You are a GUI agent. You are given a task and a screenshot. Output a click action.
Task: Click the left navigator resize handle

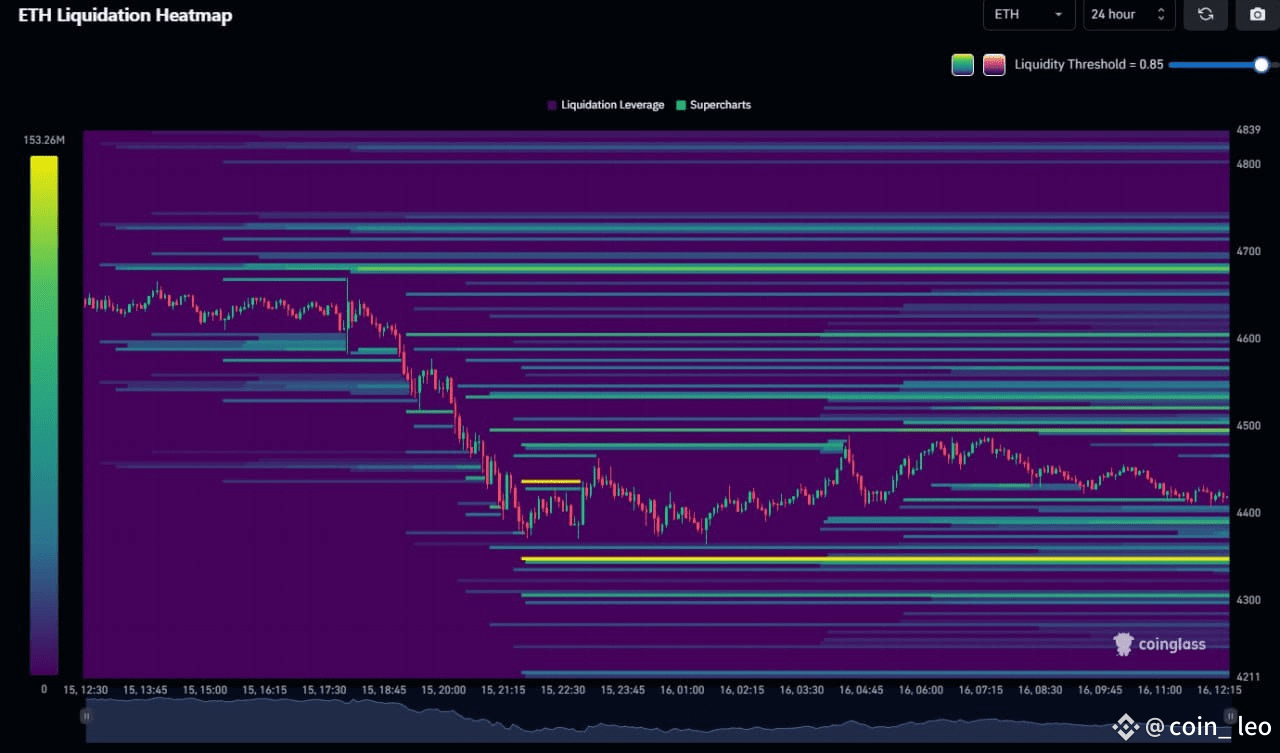tap(87, 717)
